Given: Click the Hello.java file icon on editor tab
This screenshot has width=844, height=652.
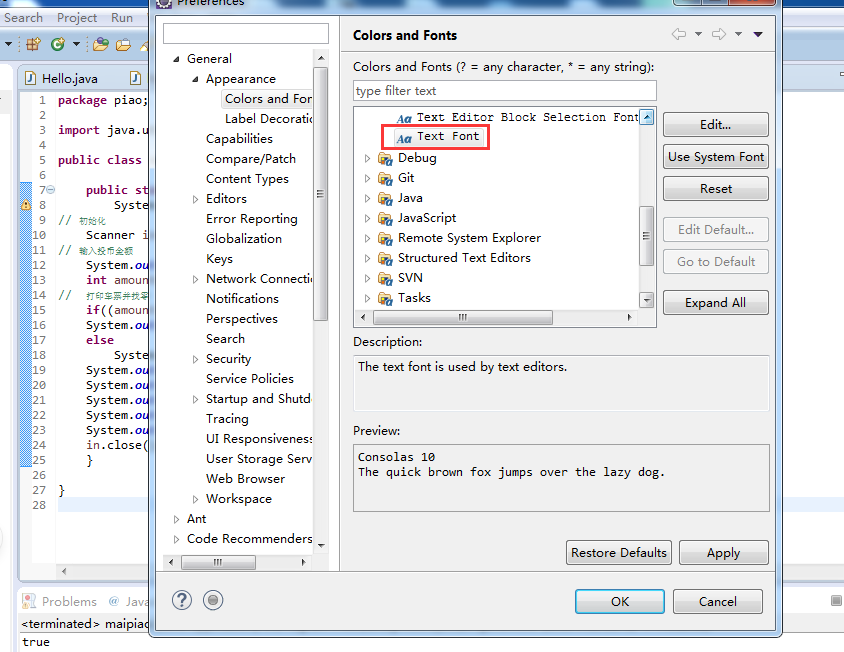Looking at the screenshot, I should click(x=31, y=79).
